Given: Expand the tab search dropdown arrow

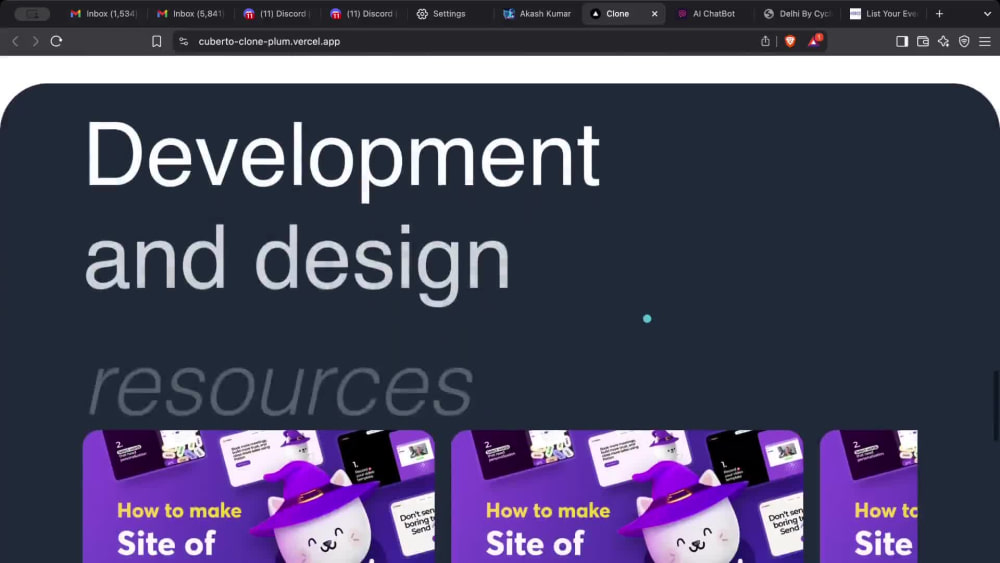Looking at the screenshot, I should click(x=987, y=13).
